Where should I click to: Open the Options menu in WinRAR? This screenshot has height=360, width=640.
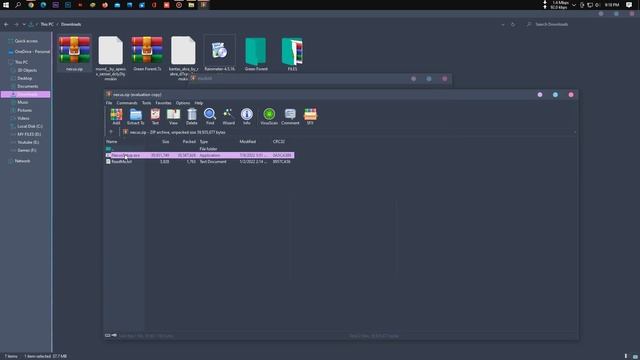click(x=183, y=103)
